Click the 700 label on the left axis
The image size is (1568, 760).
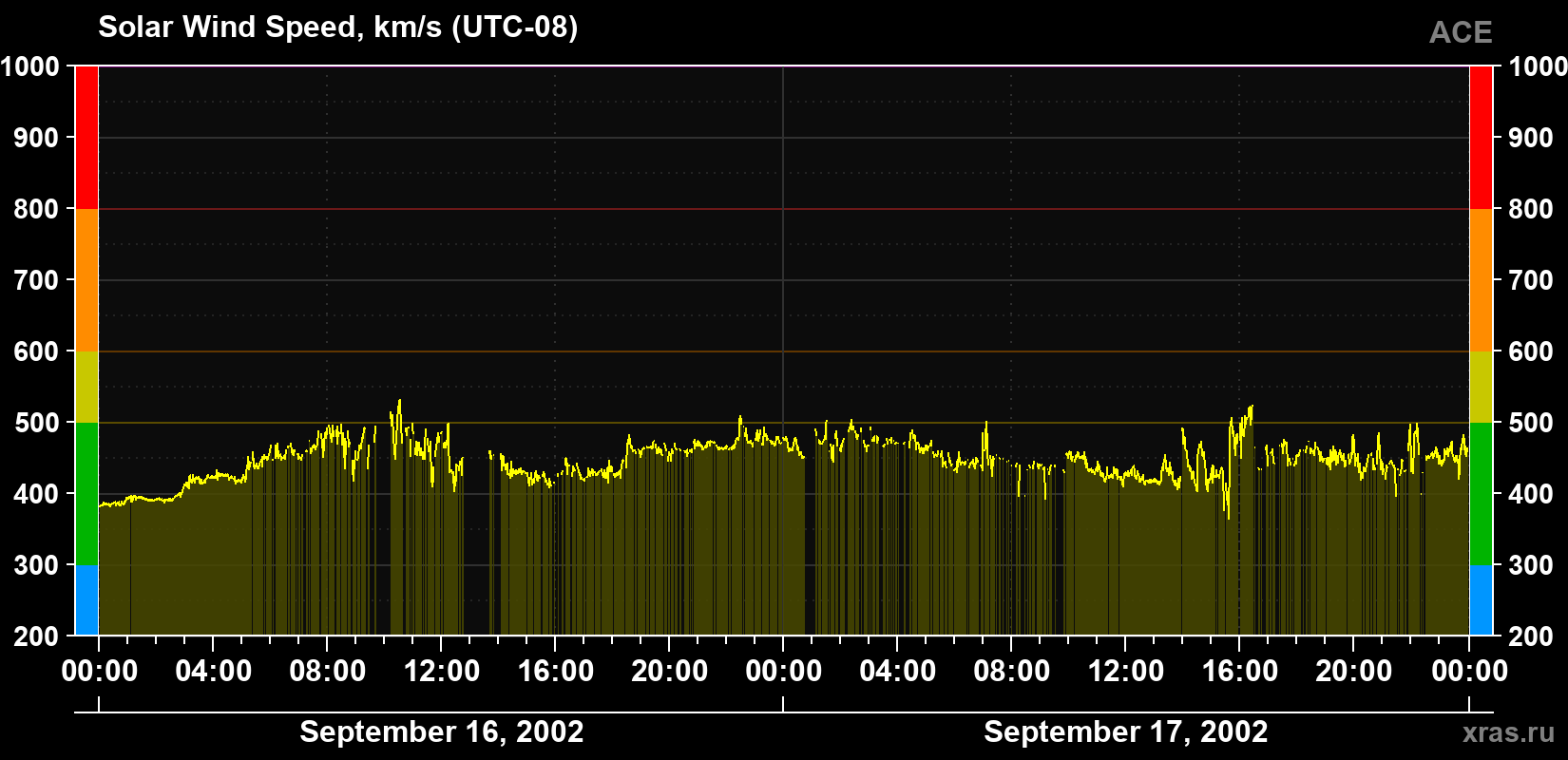(36, 280)
